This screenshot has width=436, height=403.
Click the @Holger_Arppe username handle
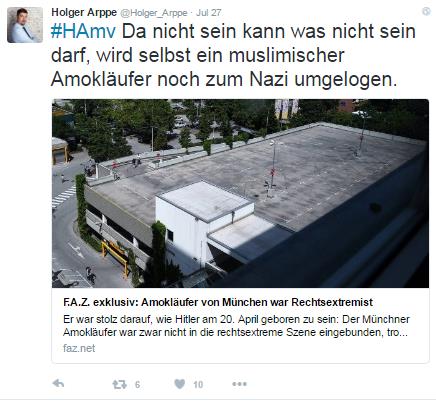pyautogui.click(x=154, y=13)
